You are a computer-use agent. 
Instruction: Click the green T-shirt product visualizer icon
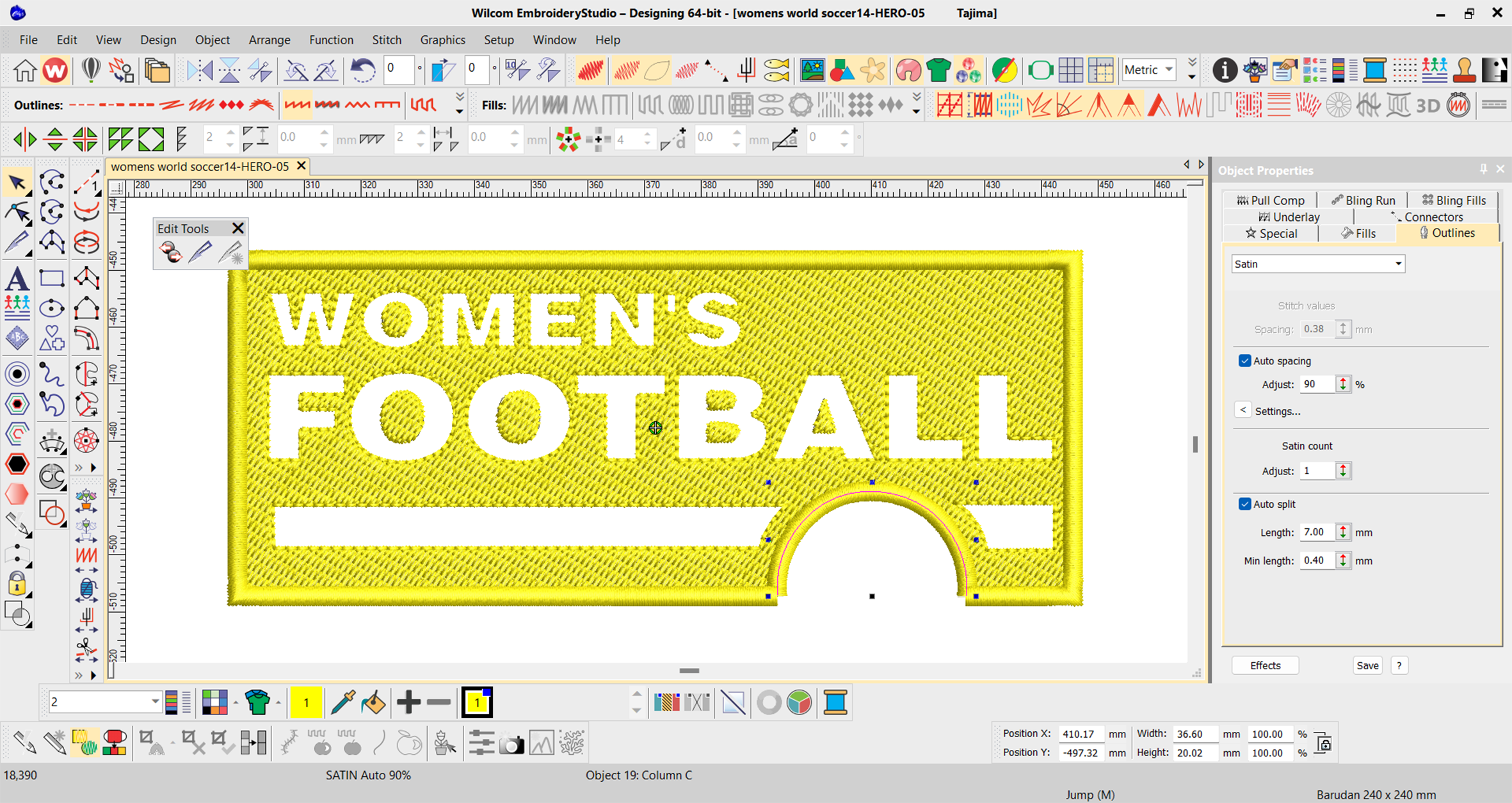pyautogui.click(x=938, y=70)
